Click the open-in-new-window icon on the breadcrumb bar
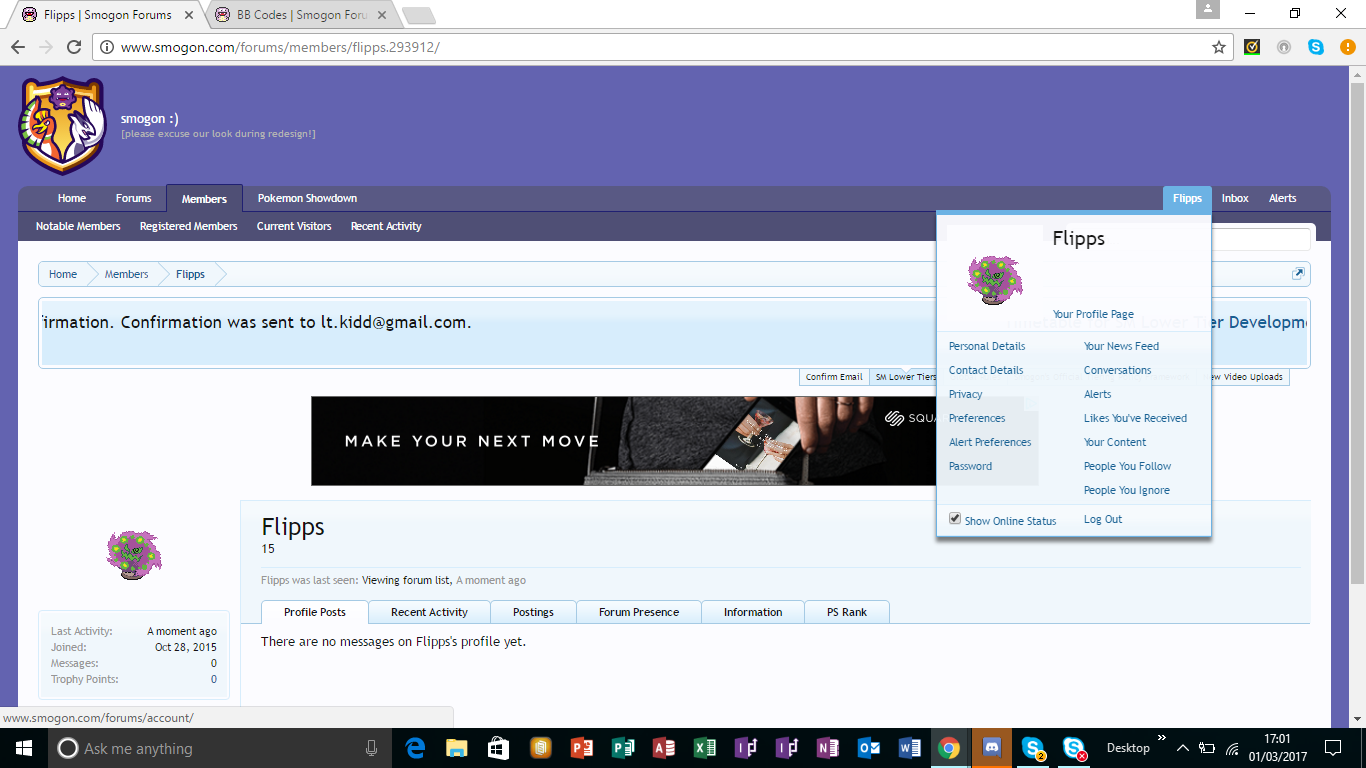The width and height of the screenshot is (1366, 768). click(1298, 274)
